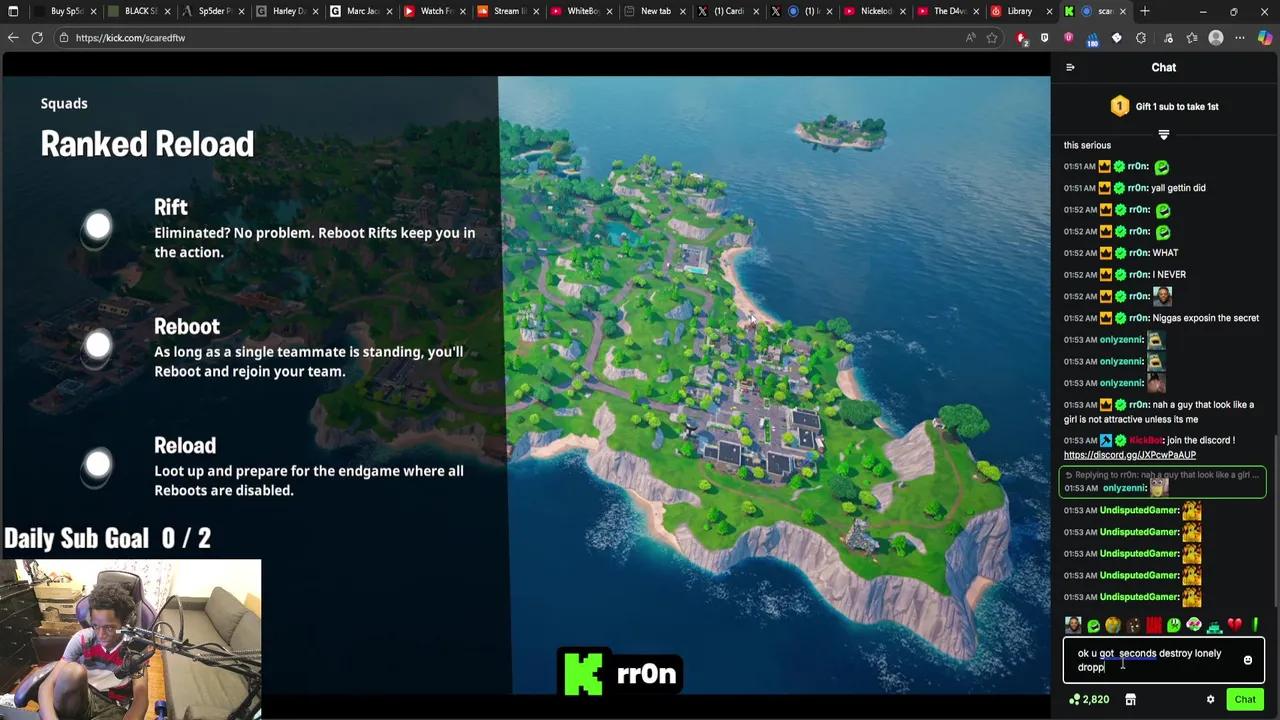
Task: Insert the teal cake quick emote
Action: tap(1214, 625)
